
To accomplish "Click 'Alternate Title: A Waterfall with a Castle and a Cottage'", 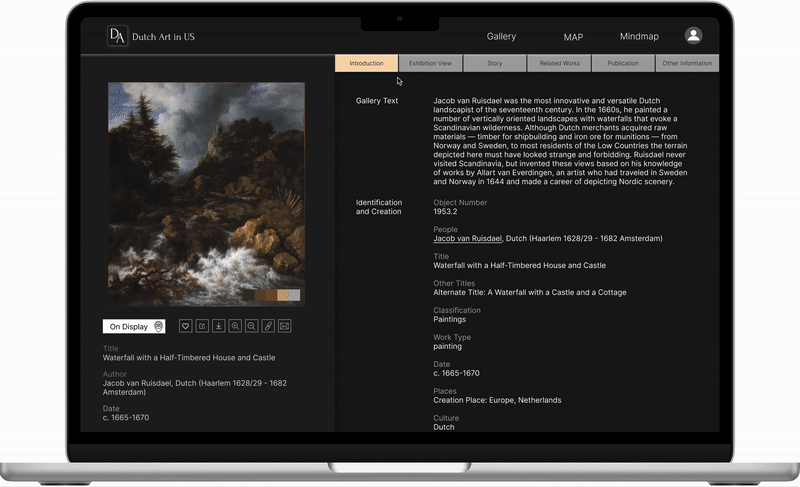I will pyautogui.click(x=530, y=292).
